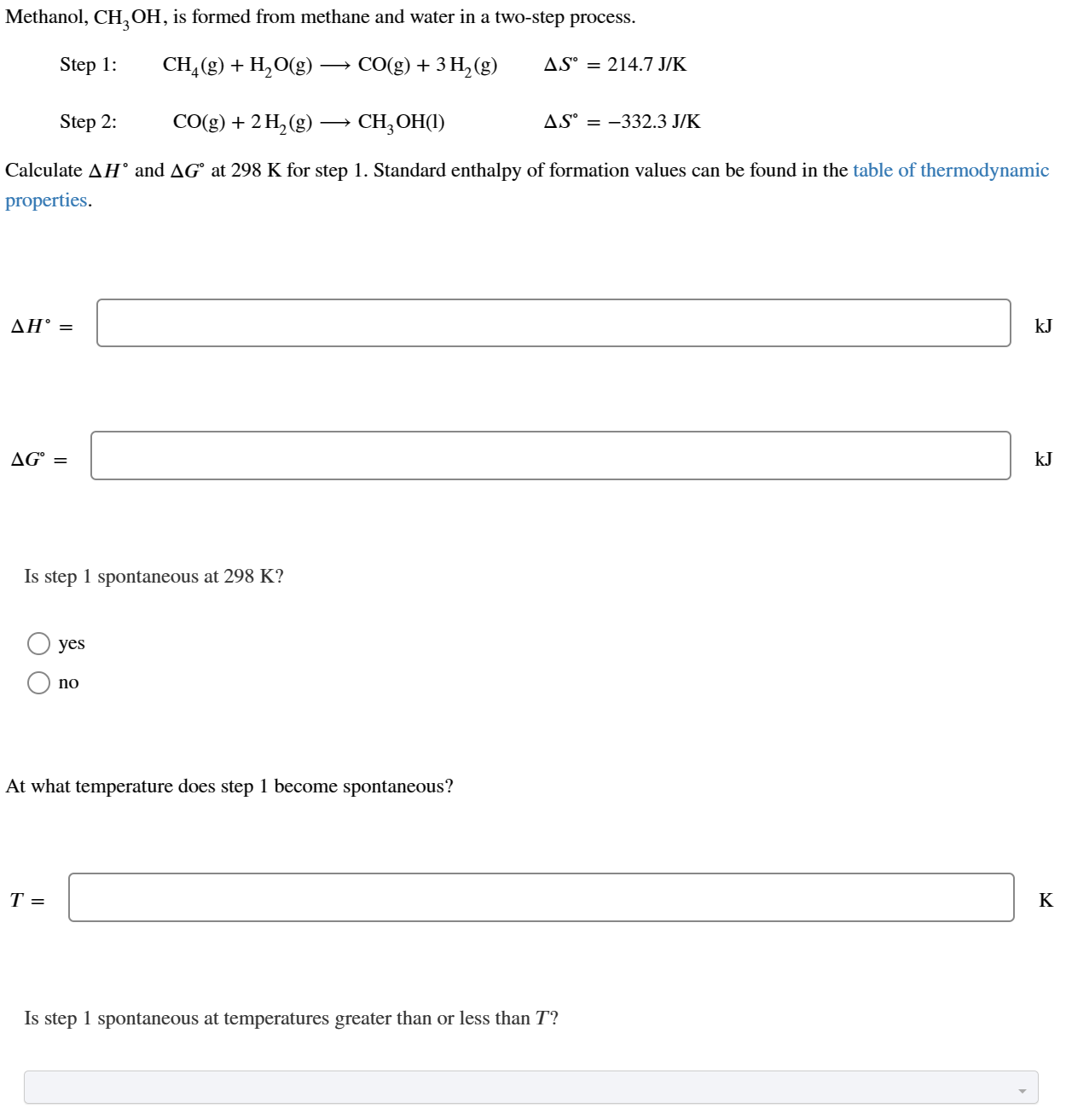The width and height of the screenshot is (1066, 1120).
Task: Expand the greater-or-less-than-T selection menu
Action: click(529, 1088)
